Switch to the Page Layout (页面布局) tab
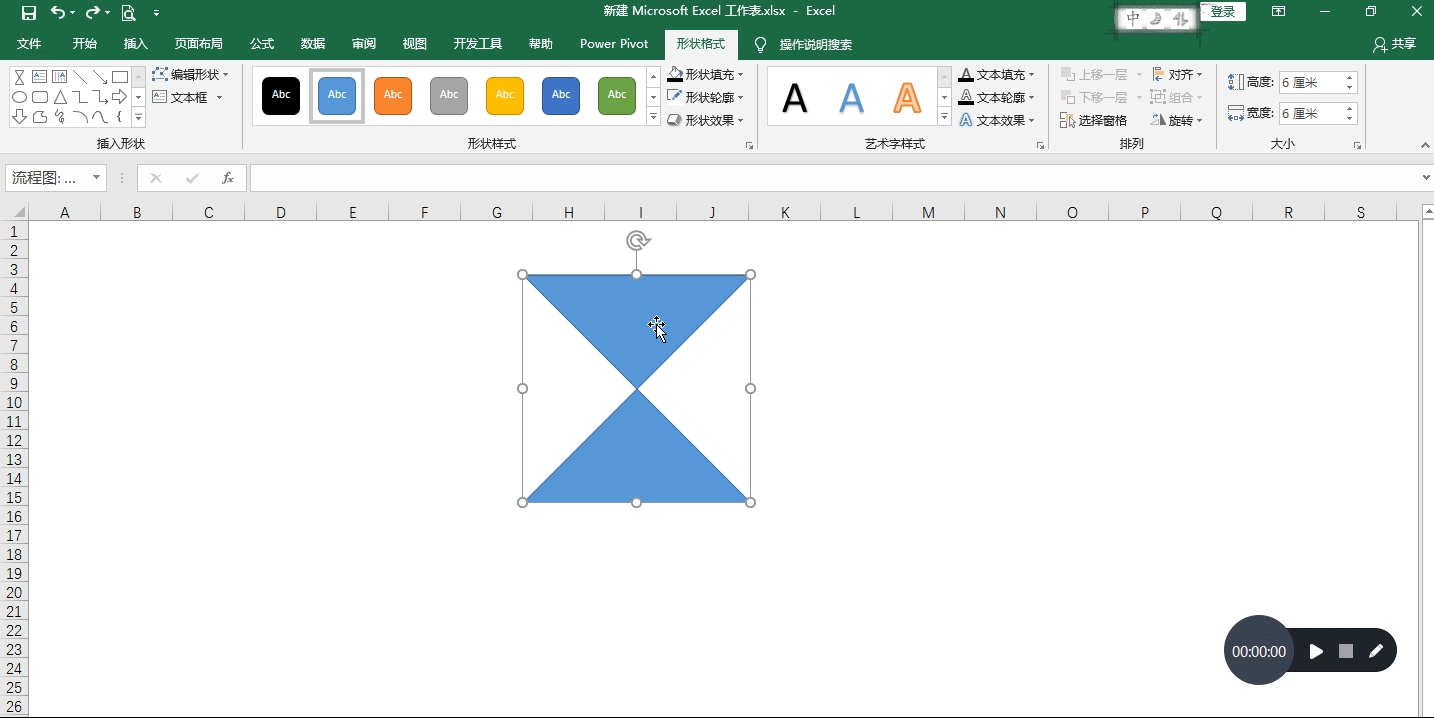The image size is (1434, 718). click(x=199, y=44)
